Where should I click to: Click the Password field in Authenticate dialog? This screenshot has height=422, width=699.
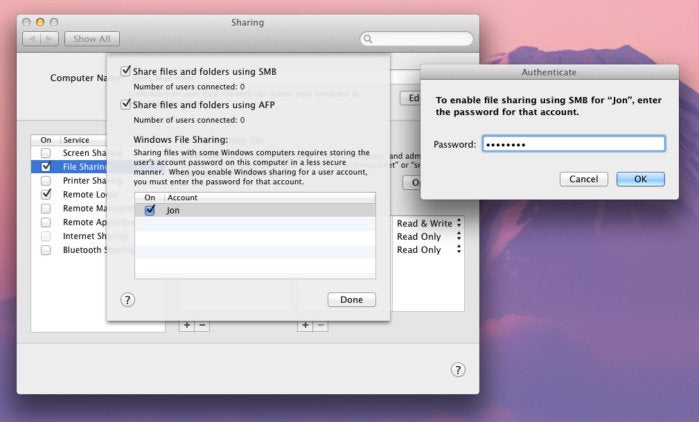574,144
